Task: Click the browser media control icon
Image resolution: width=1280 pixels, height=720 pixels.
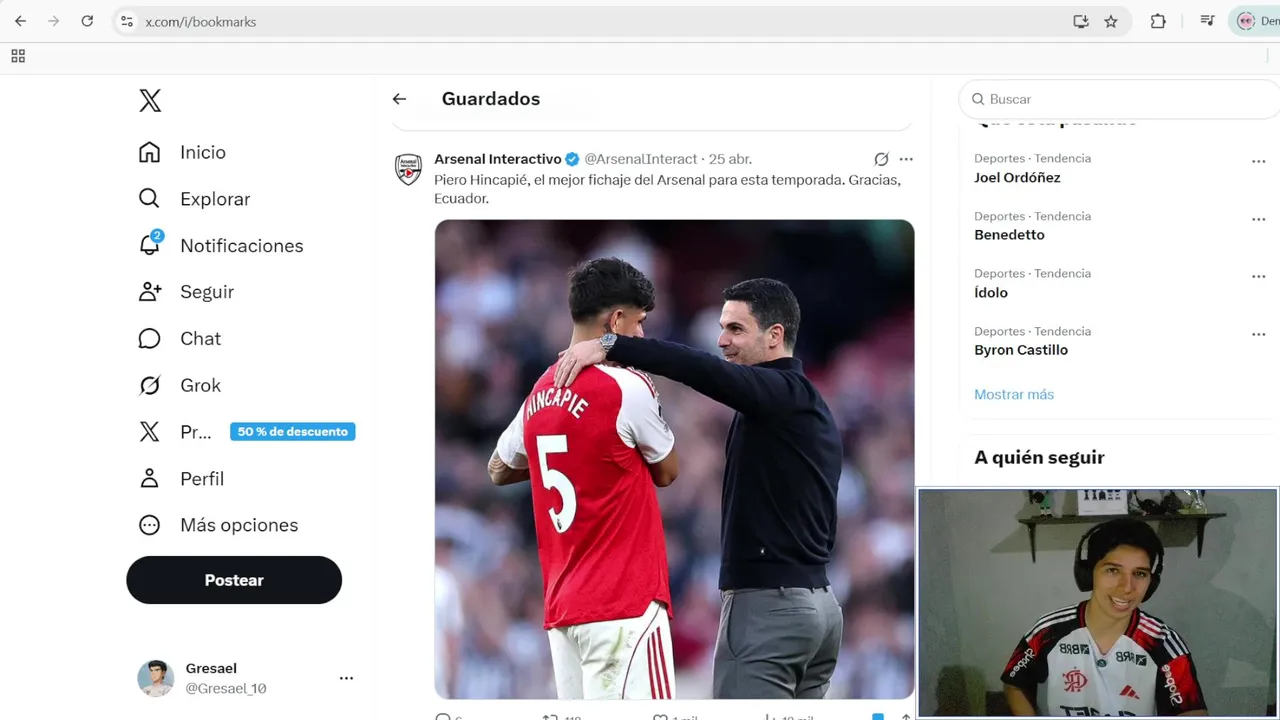Action: (x=1207, y=21)
